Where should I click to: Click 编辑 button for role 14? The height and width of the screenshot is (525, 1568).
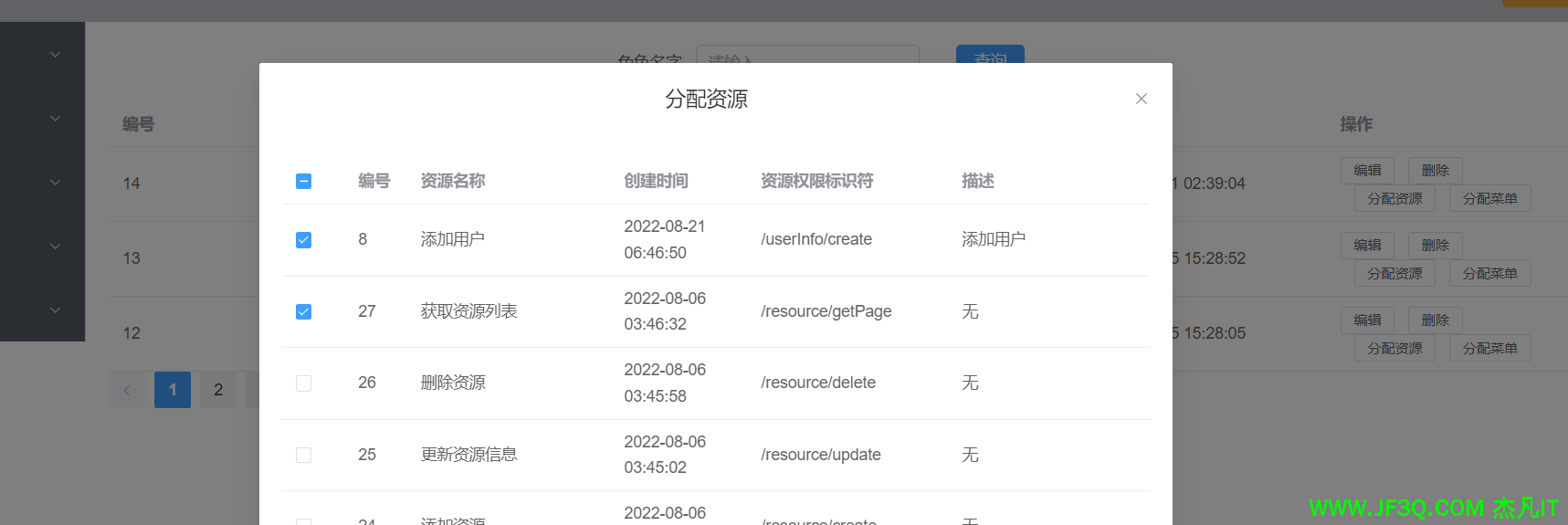click(1367, 170)
